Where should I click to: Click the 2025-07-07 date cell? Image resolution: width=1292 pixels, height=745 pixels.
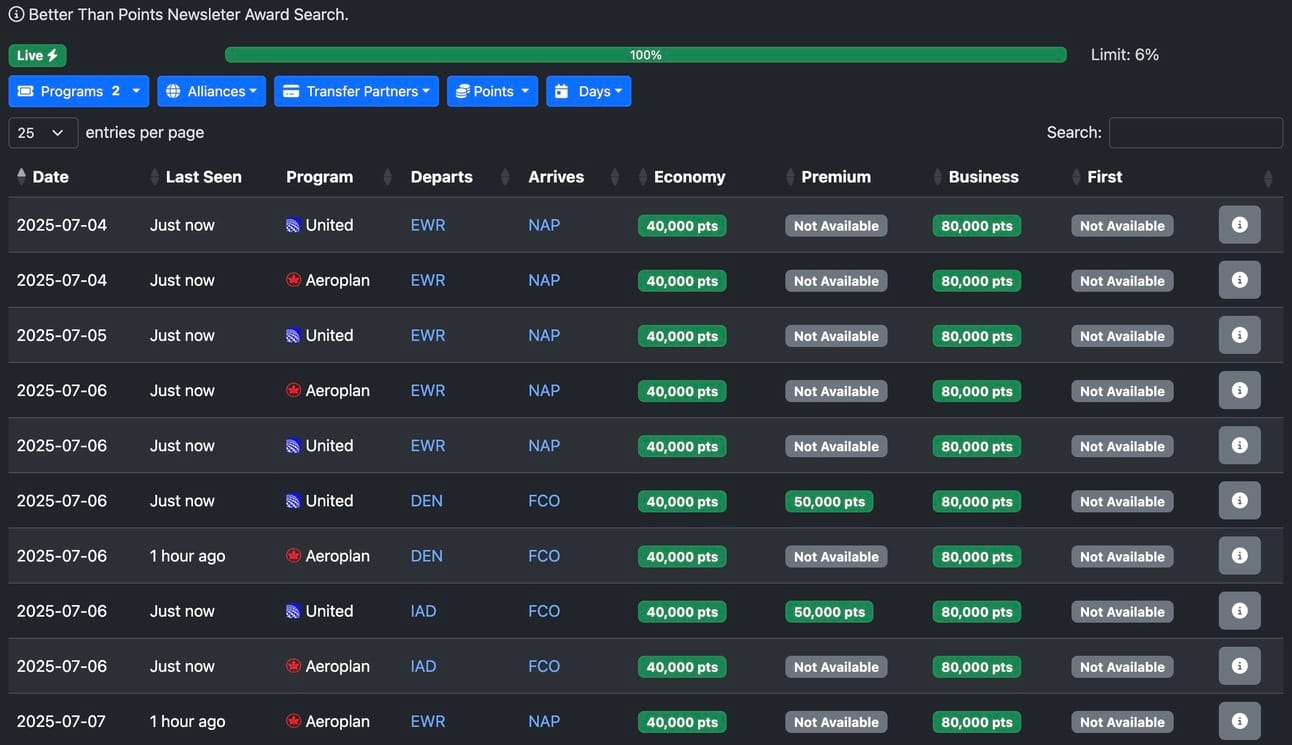click(x=61, y=720)
